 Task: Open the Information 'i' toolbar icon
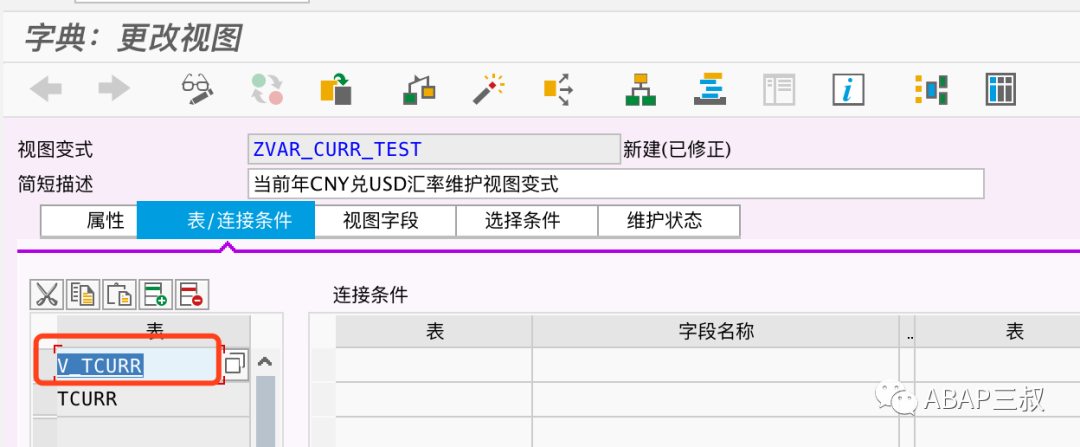[x=848, y=89]
